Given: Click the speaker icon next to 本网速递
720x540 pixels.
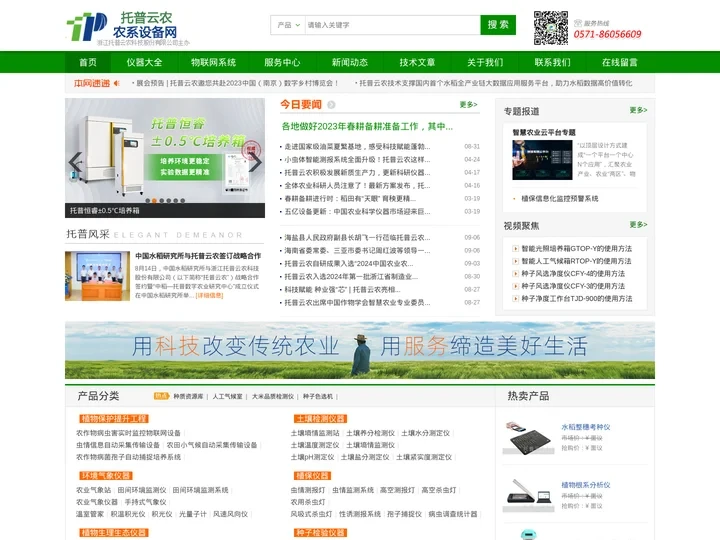Looking at the screenshot, I should click(117, 83).
